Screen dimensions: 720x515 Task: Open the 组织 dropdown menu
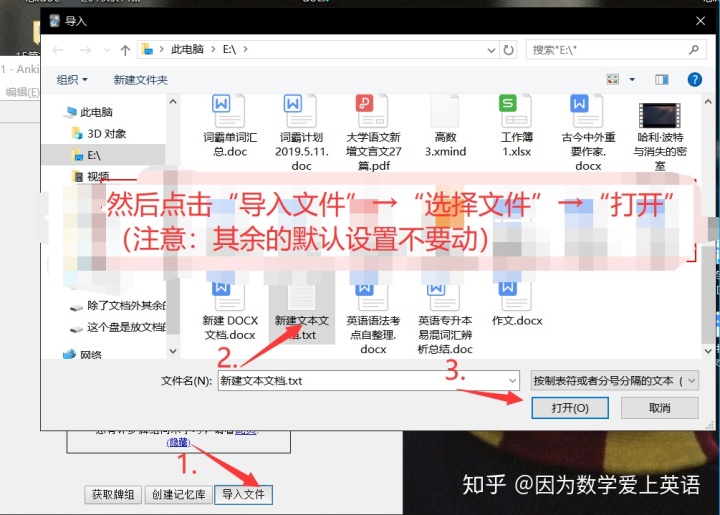coord(72,80)
